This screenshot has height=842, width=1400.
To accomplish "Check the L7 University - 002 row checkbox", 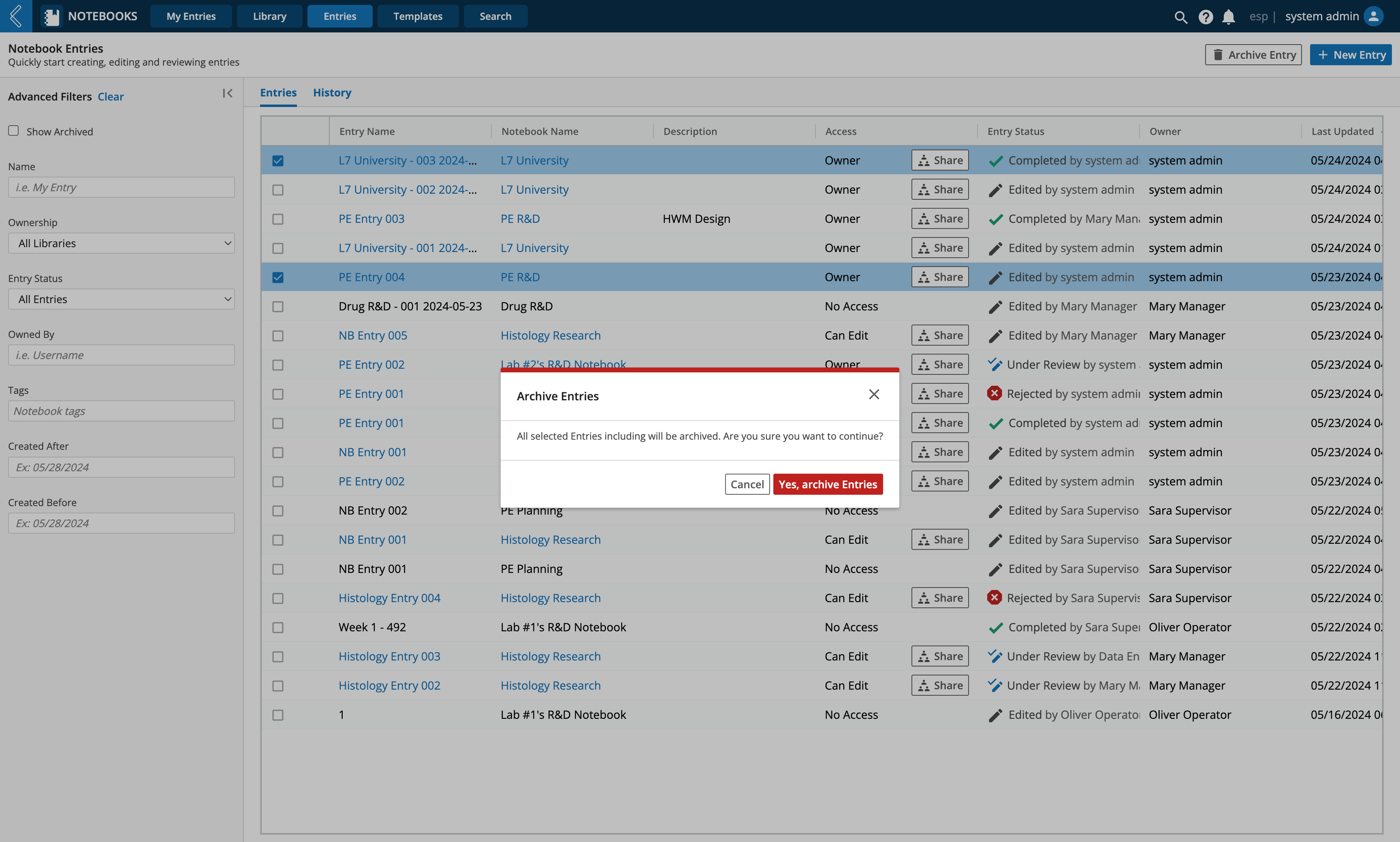I will [278, 189].
